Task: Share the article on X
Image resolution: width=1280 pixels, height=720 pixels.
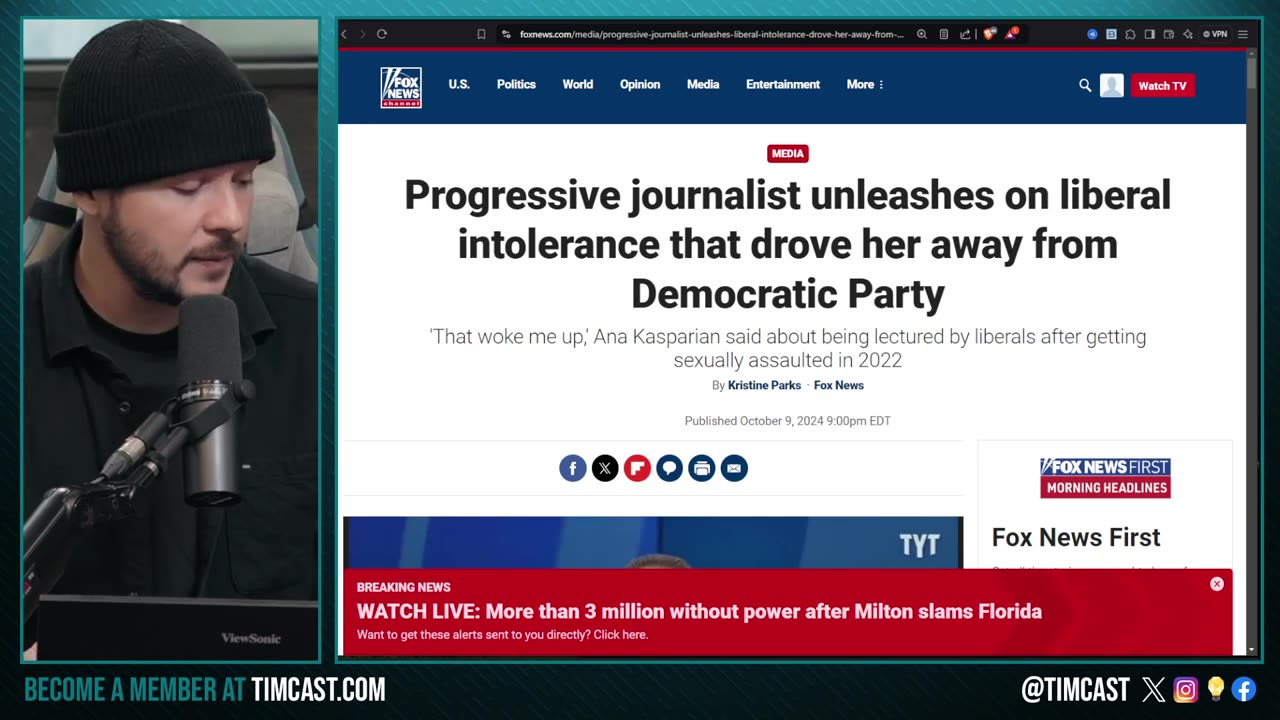Action: pos(605,468)
